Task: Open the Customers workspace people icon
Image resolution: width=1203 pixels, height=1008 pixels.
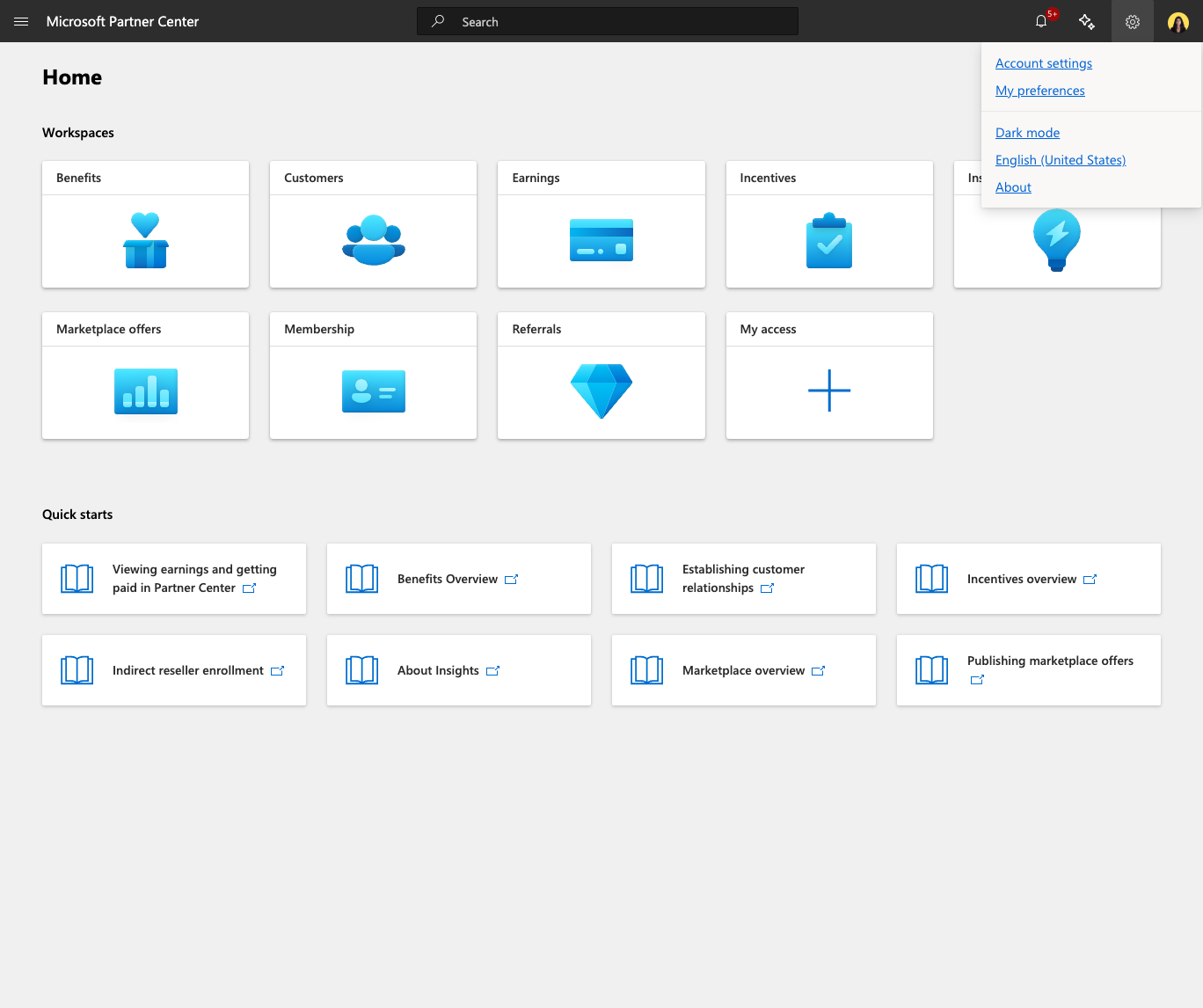Action: point(374,240)
